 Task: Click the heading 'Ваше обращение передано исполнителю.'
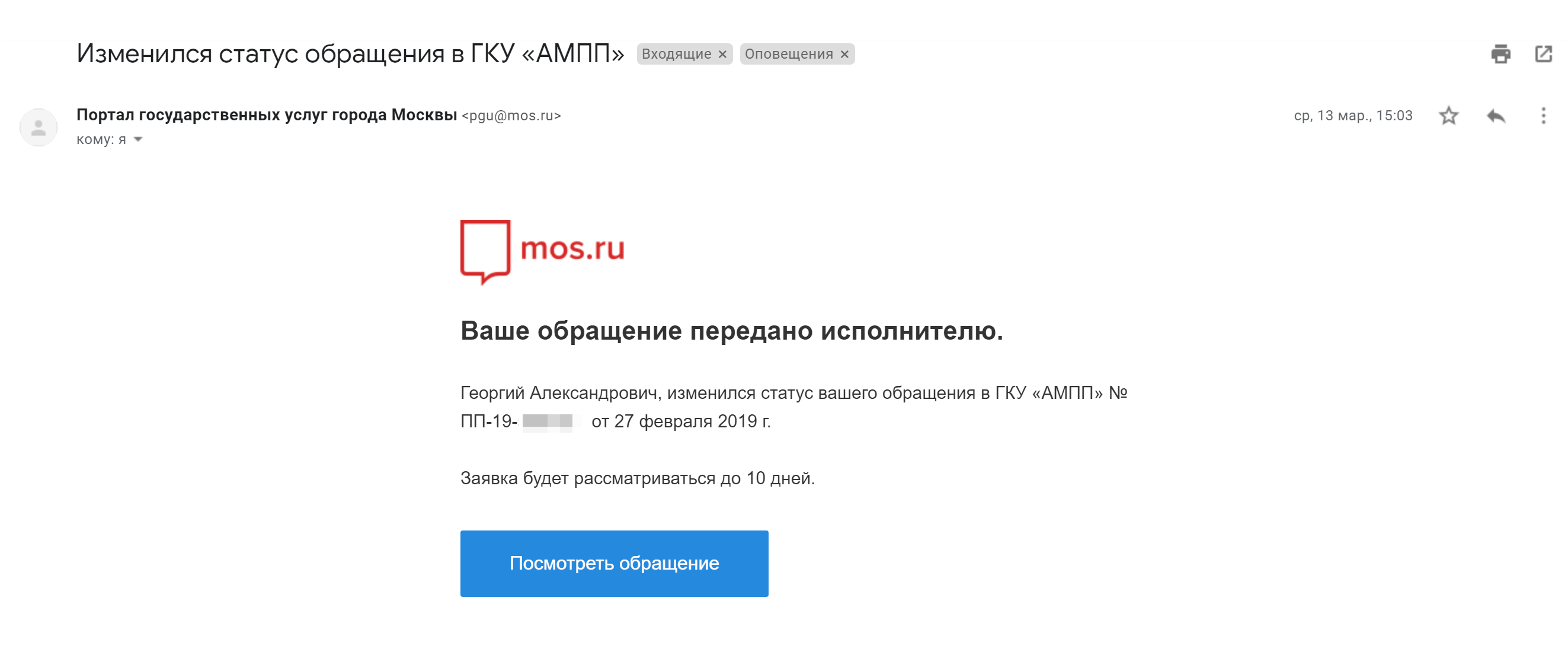point(731,331)
